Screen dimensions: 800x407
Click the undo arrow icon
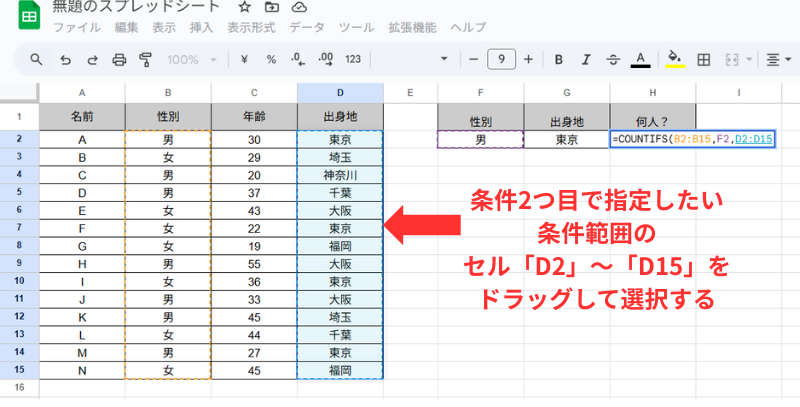(x=65, y=60)
